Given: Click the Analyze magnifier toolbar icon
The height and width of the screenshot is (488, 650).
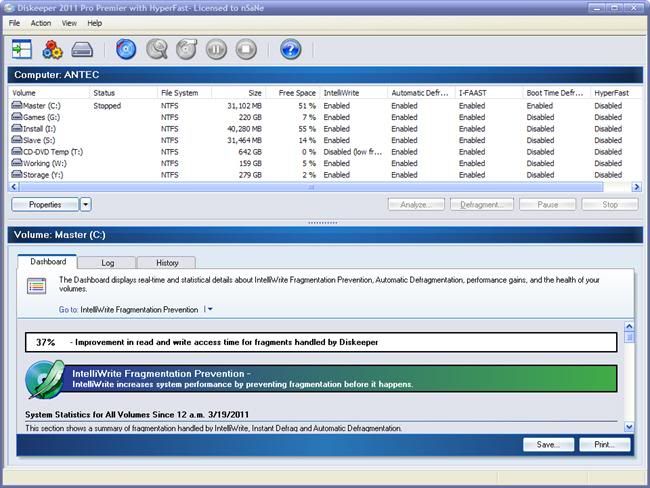Looking at the screenshot, I should coord(157,49).
